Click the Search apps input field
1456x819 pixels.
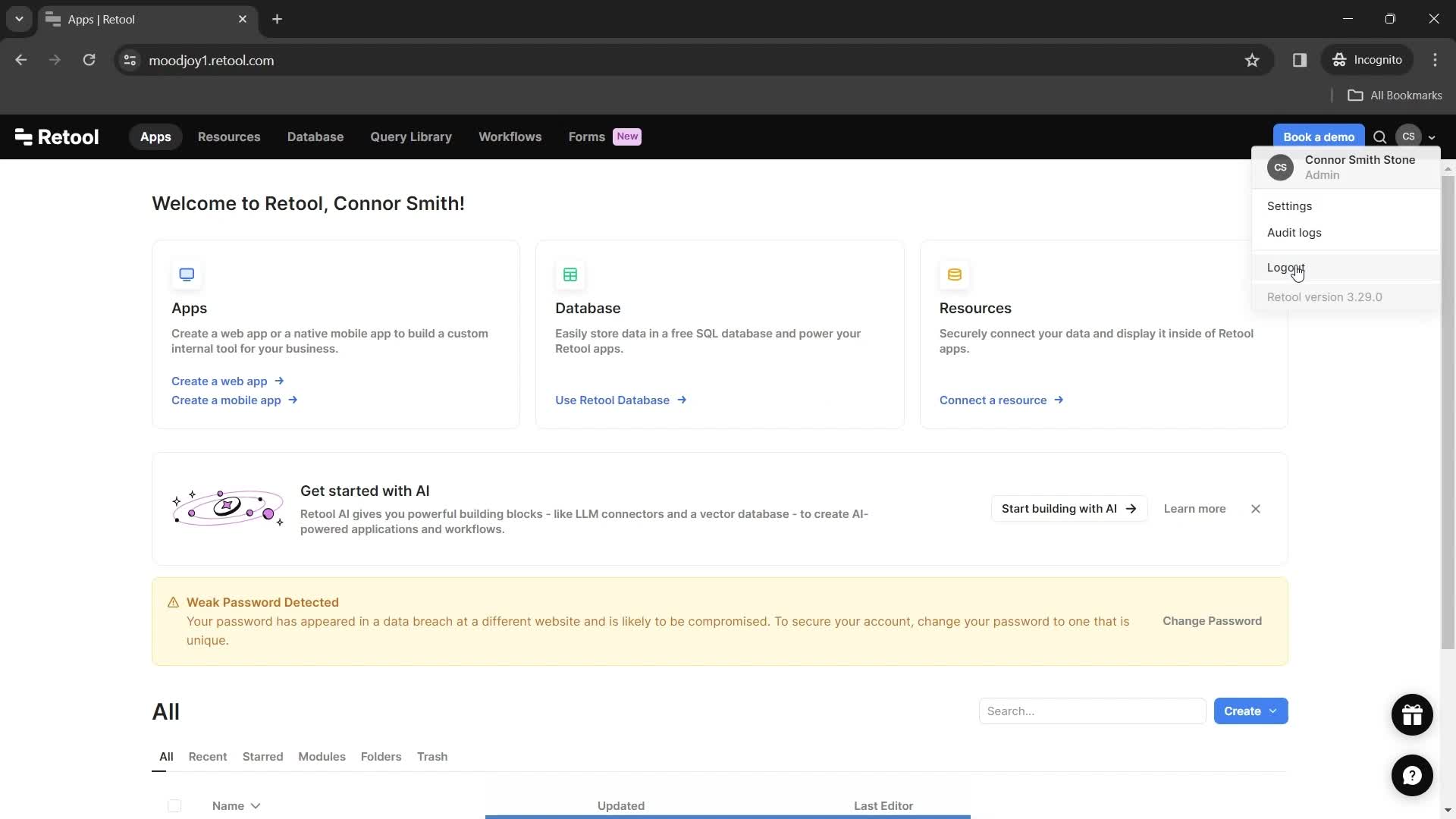coord(1091,711)
